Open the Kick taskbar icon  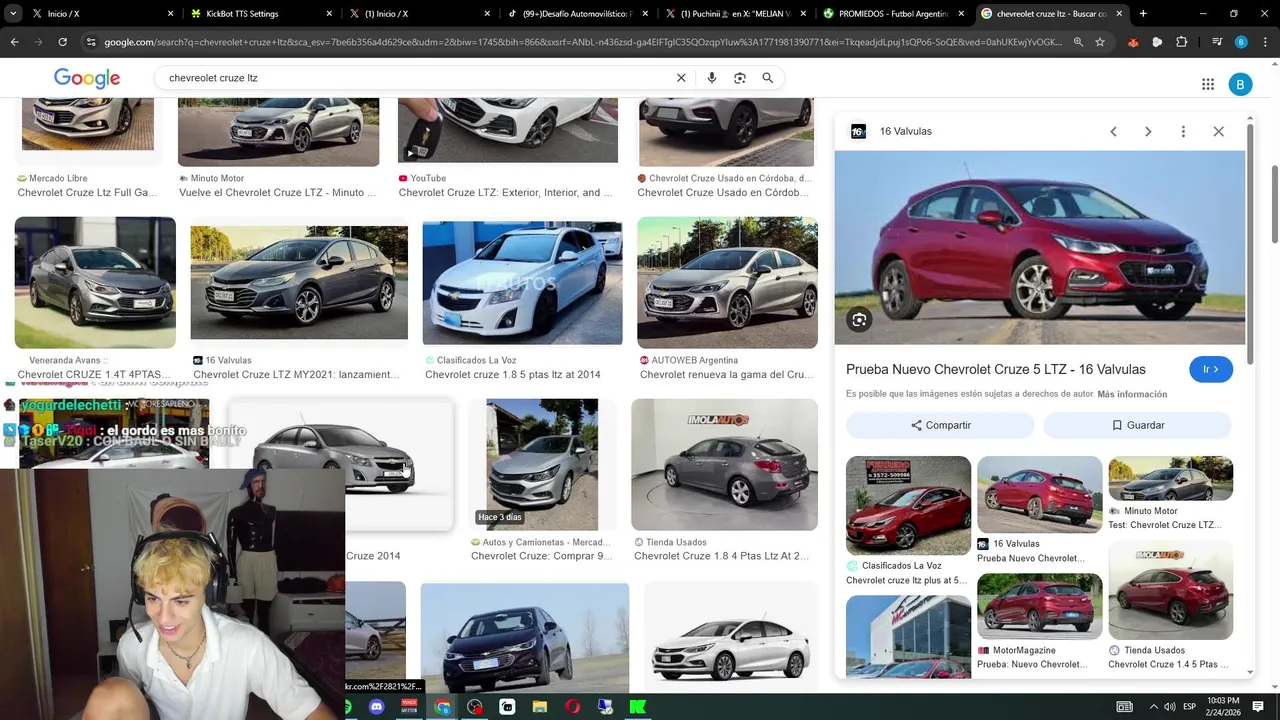click(637, 707)
